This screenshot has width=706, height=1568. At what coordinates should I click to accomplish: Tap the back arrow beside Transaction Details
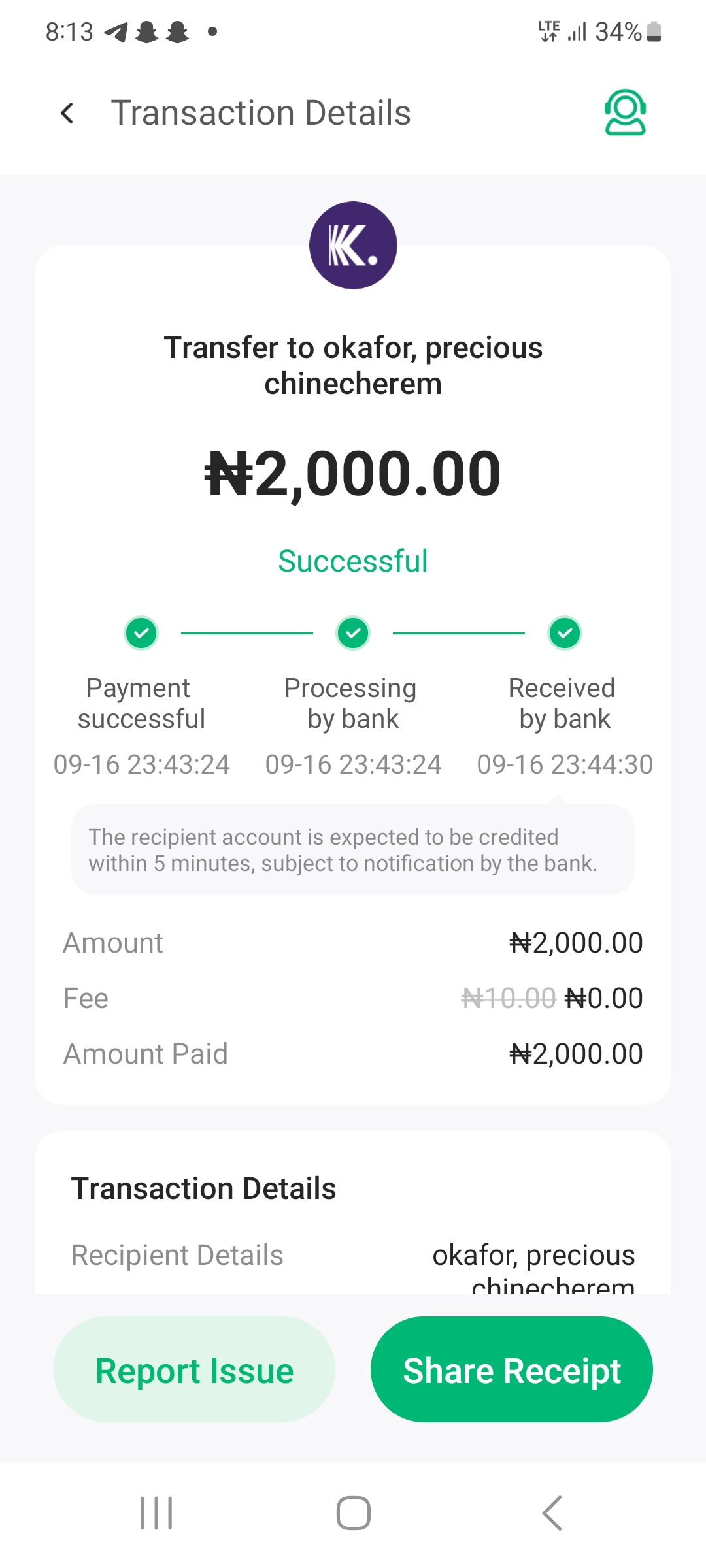click(67, 113)
